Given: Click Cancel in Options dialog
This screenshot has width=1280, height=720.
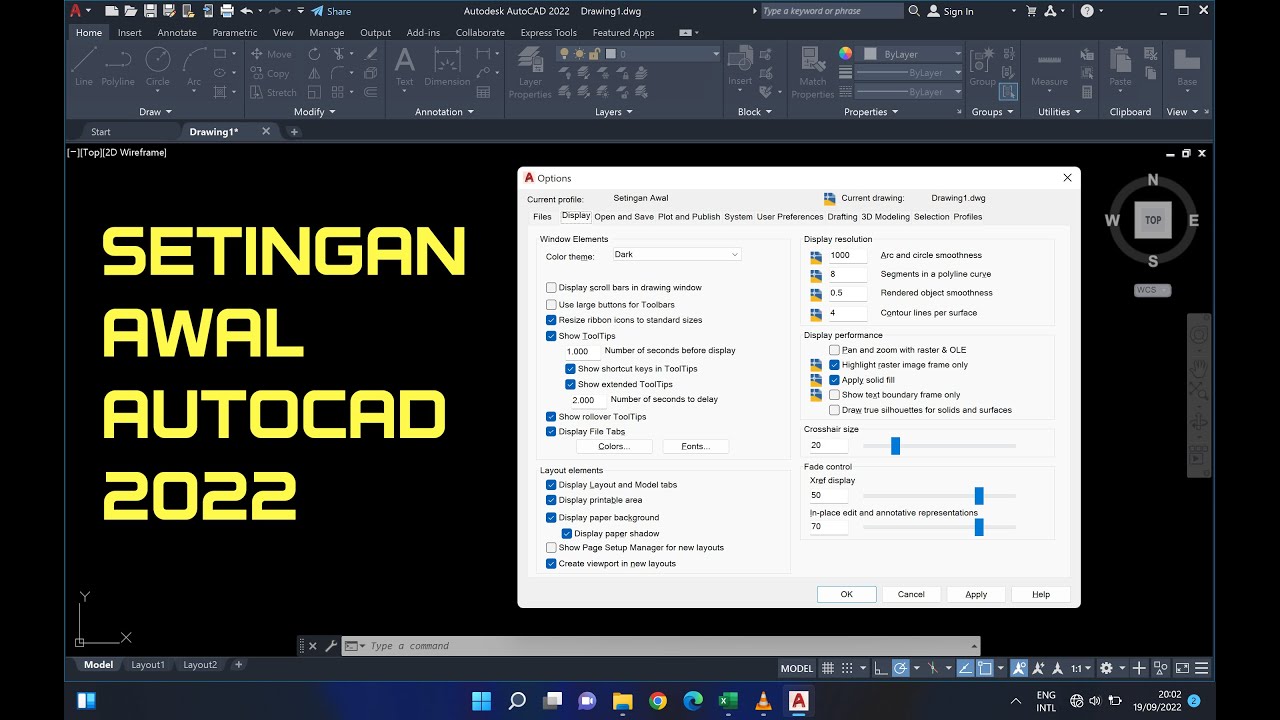Looking at the screenshot, I should point(911,594).
